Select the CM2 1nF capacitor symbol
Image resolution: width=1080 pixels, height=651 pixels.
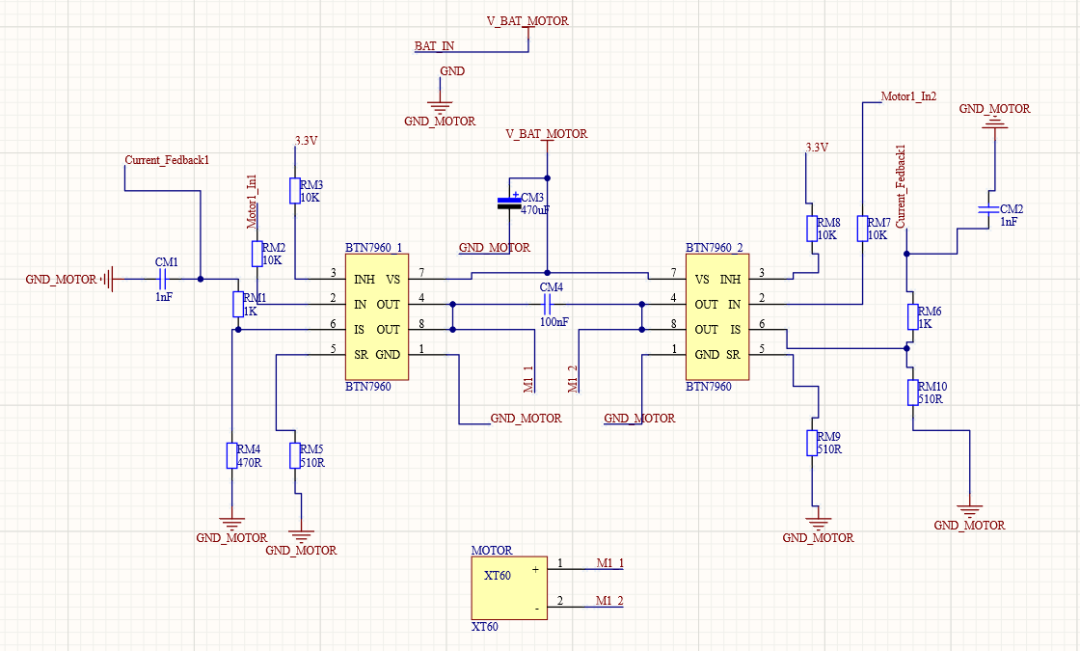988,209
